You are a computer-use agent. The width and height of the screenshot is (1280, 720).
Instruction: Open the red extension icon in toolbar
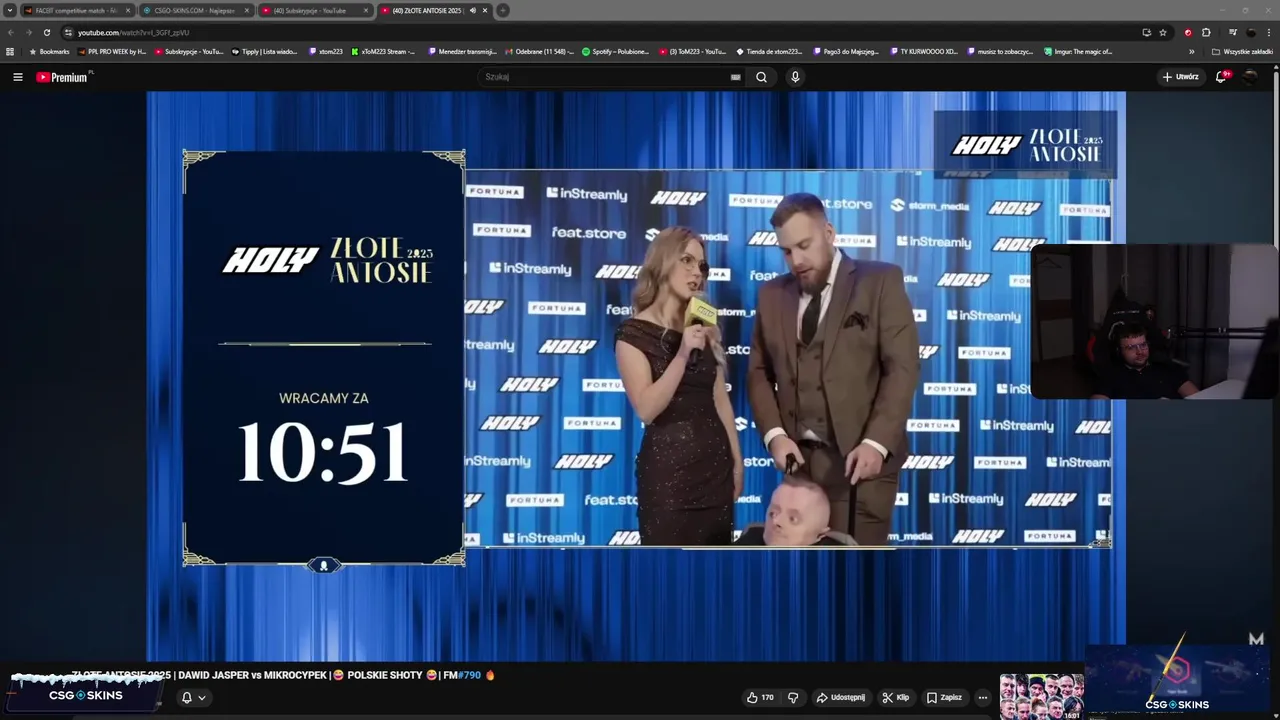[1188, 32]
